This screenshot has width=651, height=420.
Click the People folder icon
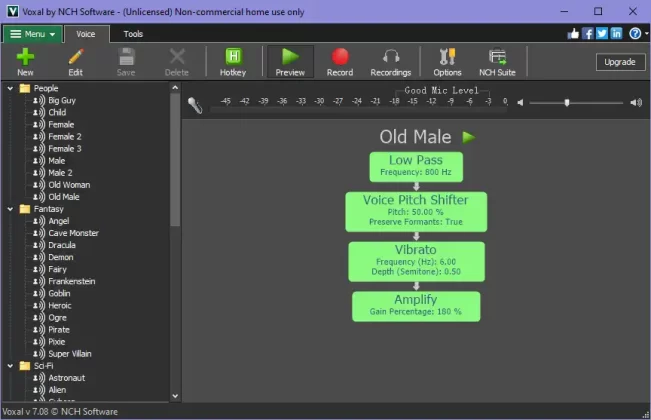[25, 88]
